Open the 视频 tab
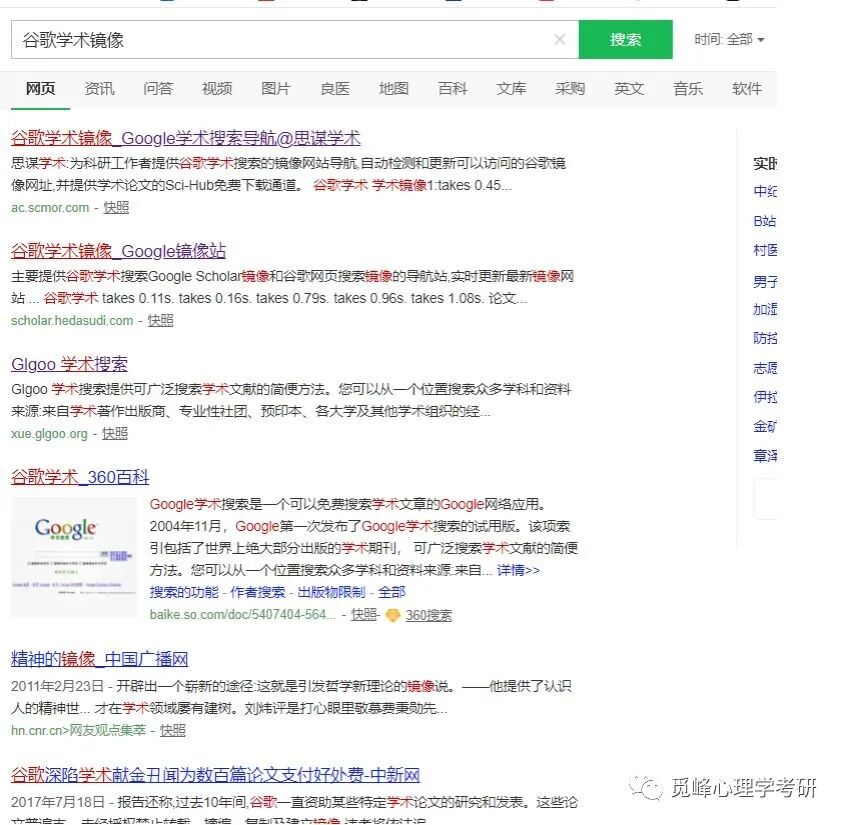The image size is (844, 825). tap(217, 88)
